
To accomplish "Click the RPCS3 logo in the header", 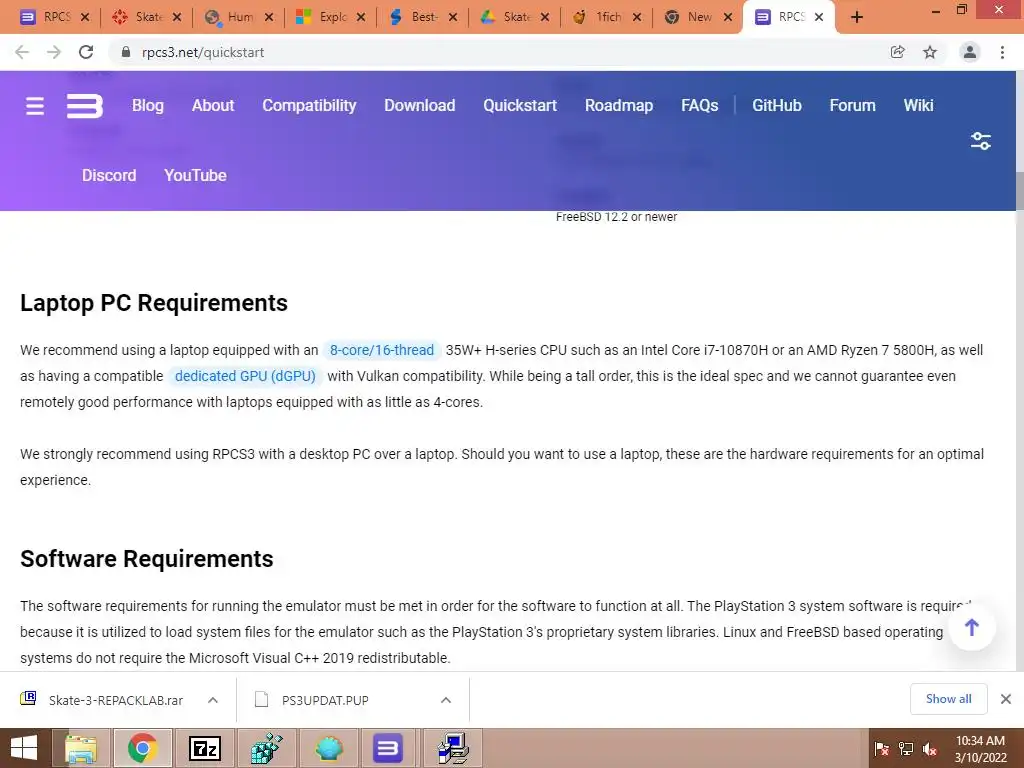I will click(85, 106).
